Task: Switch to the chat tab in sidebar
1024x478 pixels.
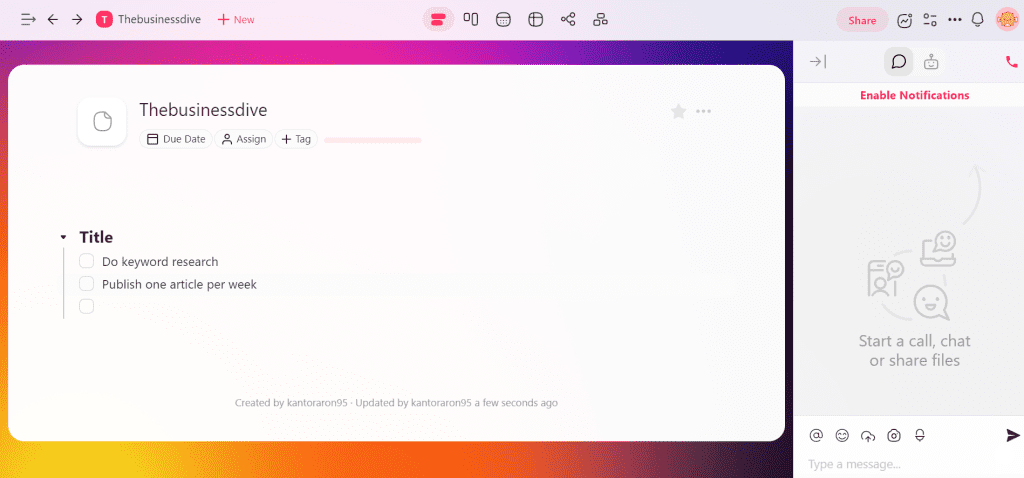Action: [898, 62]
